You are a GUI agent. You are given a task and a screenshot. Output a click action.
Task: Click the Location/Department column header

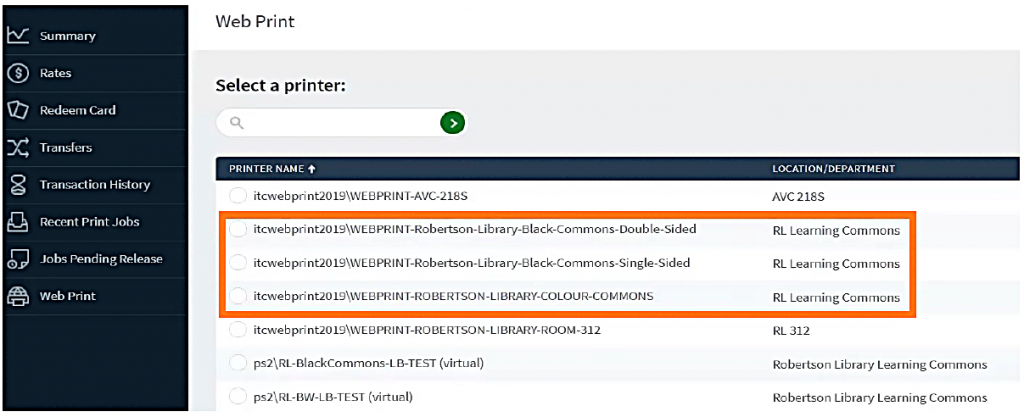(833, 168)
